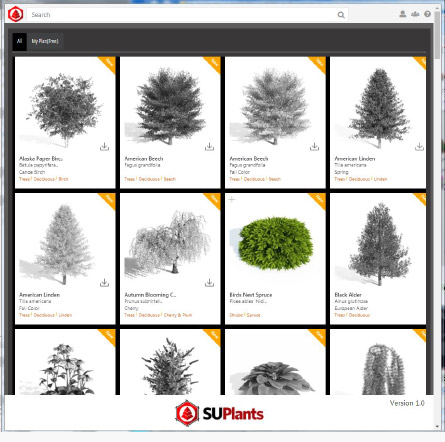The height and width of the screenshot is (442, 445).
Task: Select the green Birds Nest Spruce thumbnail
Action: 275,243
